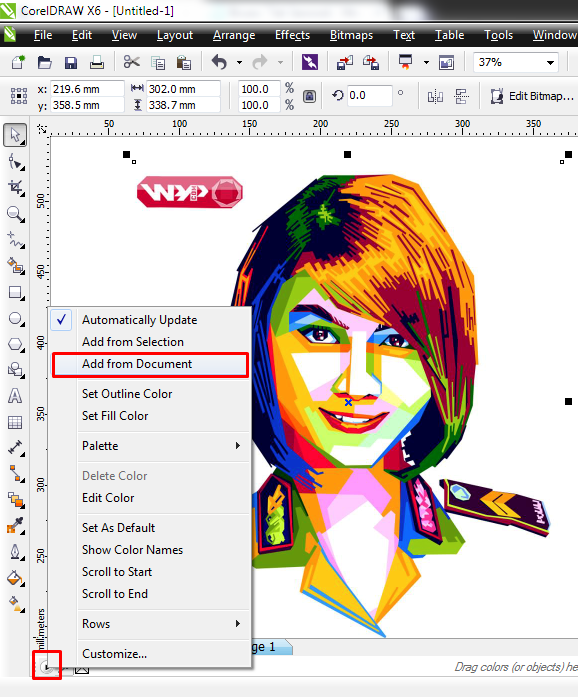Select the Pick tool in the toolbox
578x697 pixels.
pyautogui.click(x=15, y=135)
